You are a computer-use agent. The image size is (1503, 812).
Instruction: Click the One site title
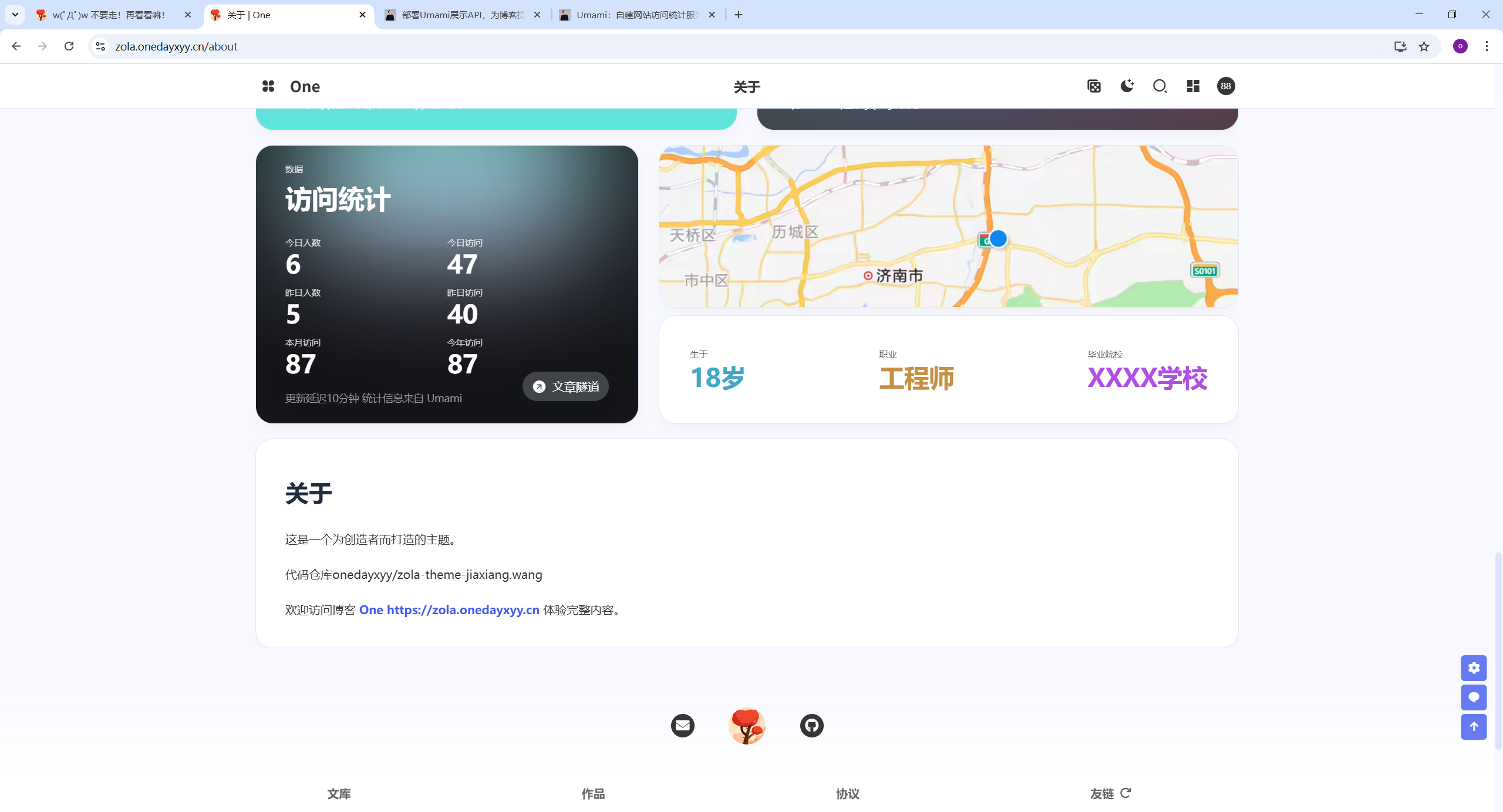point(305,87)
